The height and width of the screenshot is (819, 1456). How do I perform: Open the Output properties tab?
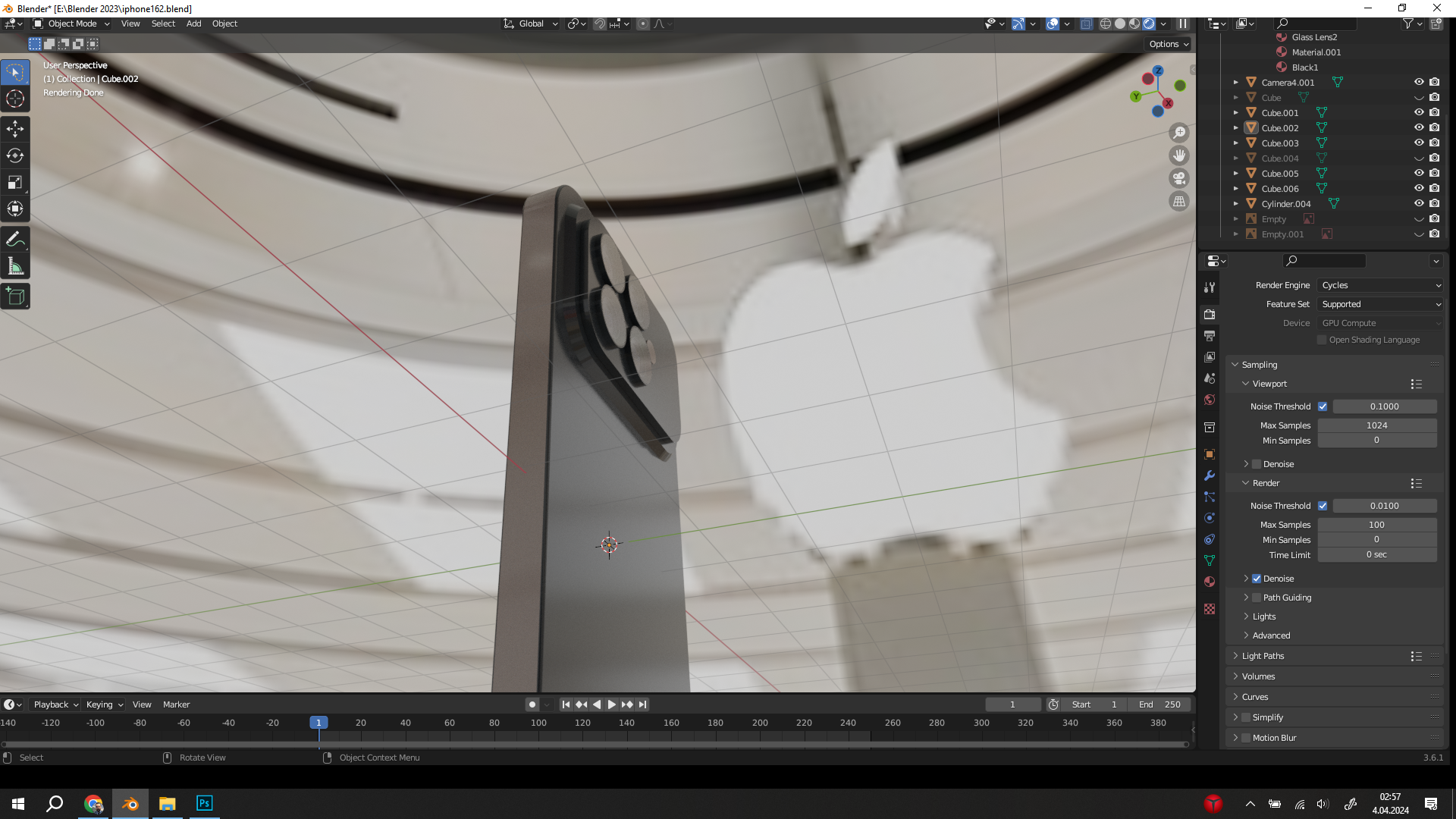[x=1210, y=336]
